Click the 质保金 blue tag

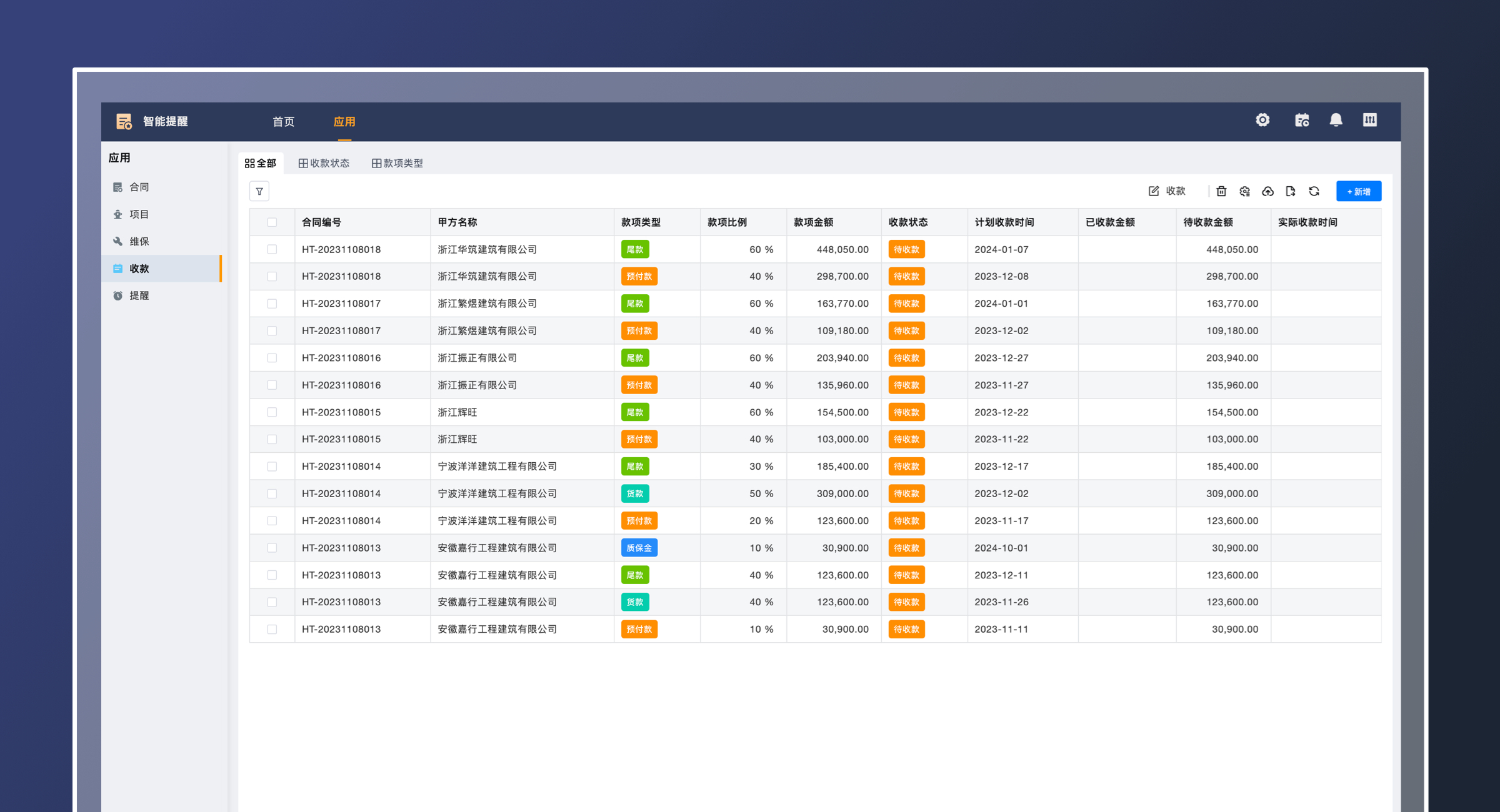(639, 548)
